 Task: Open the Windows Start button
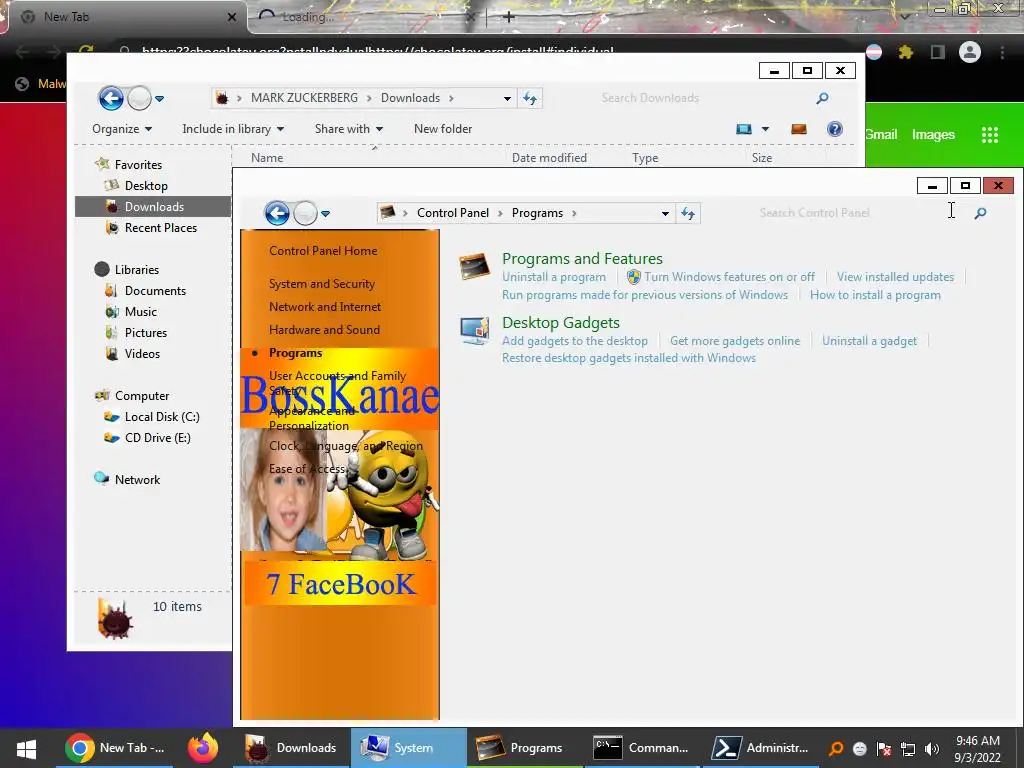(26, 748)
